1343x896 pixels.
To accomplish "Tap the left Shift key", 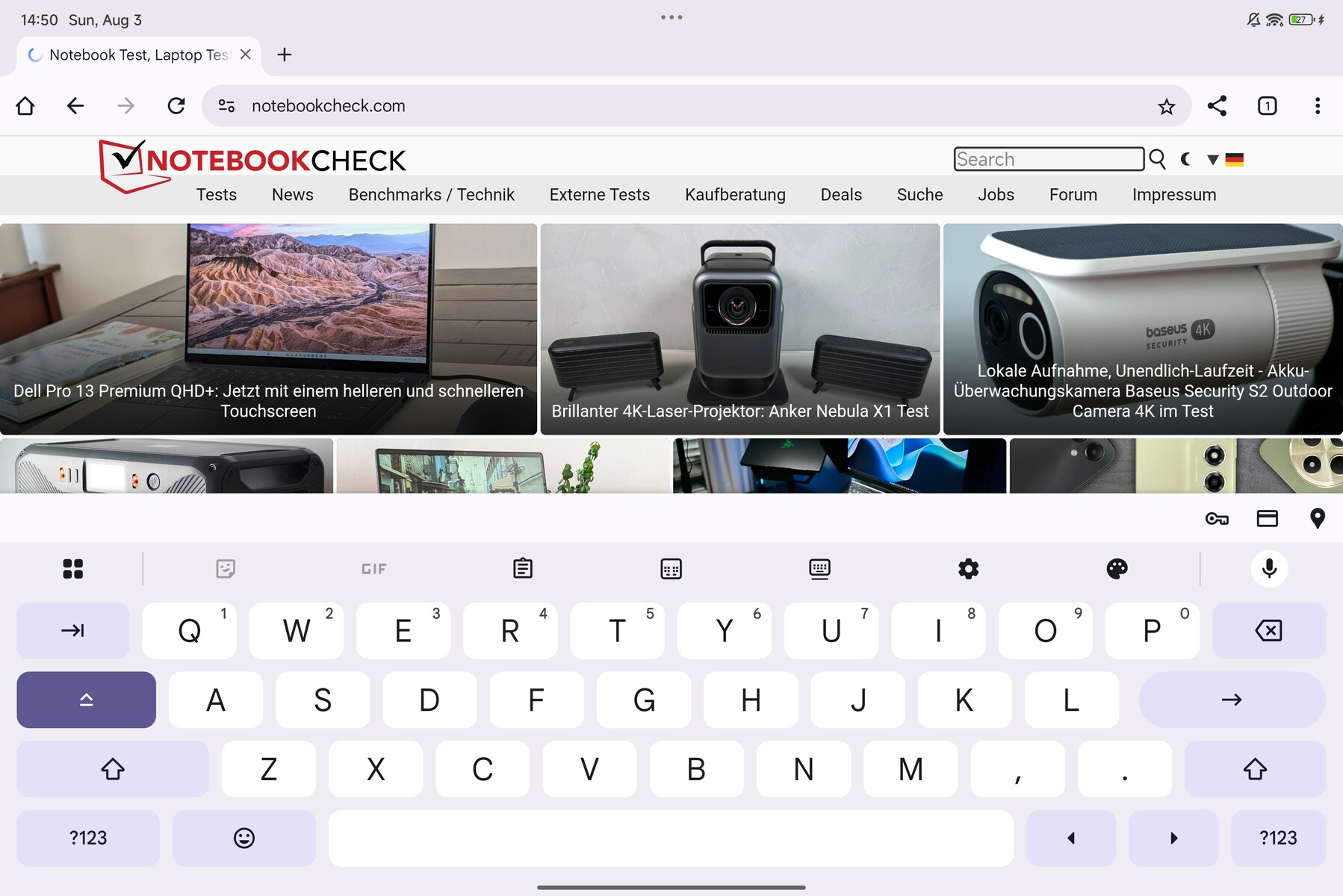I will (x=113, y=769).
